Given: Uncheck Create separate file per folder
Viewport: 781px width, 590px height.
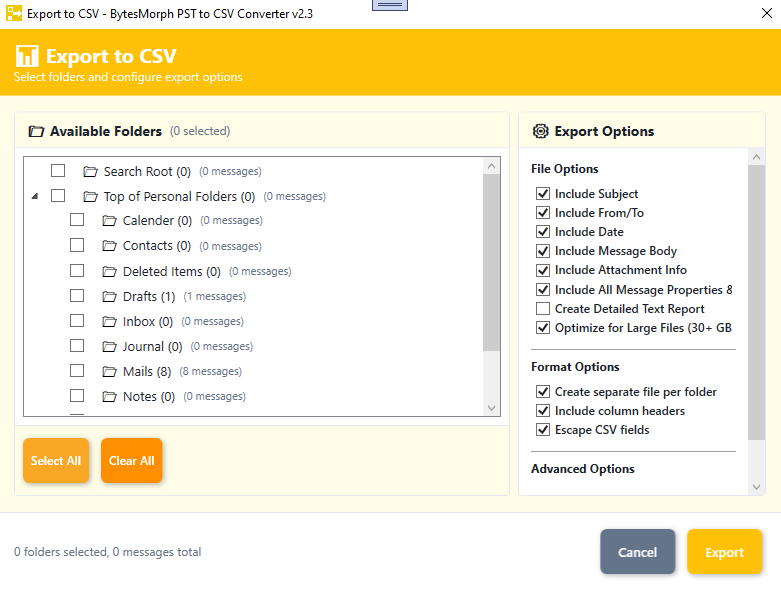Looking at the screenshot, I should point(543,391).
